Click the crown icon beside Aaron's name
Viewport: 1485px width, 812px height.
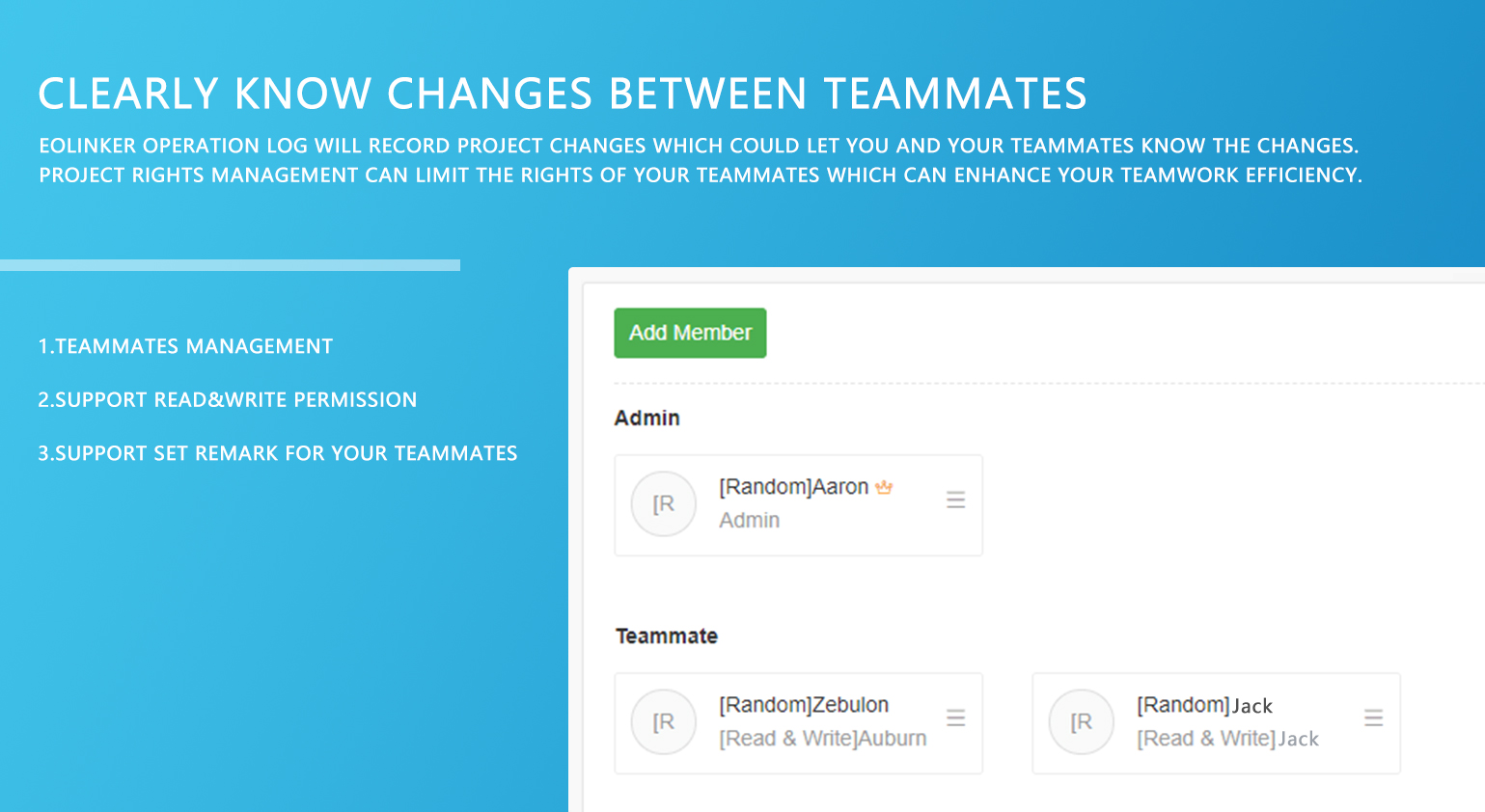(884, 487)
